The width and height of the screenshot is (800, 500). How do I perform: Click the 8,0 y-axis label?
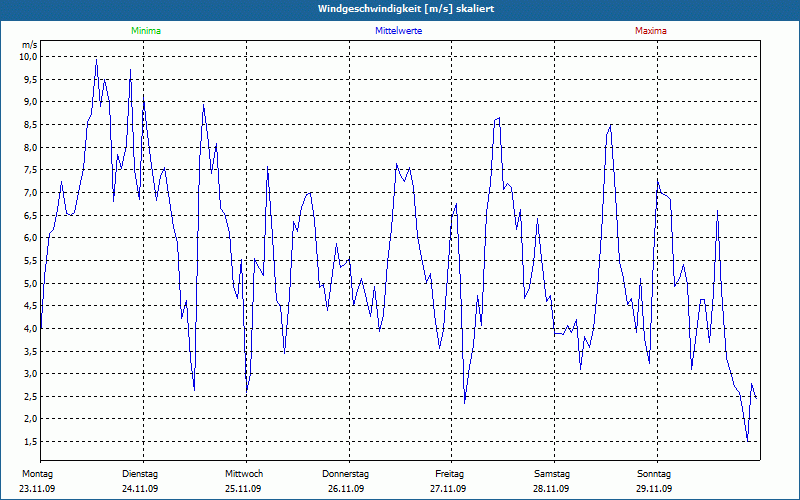point(31,147)
